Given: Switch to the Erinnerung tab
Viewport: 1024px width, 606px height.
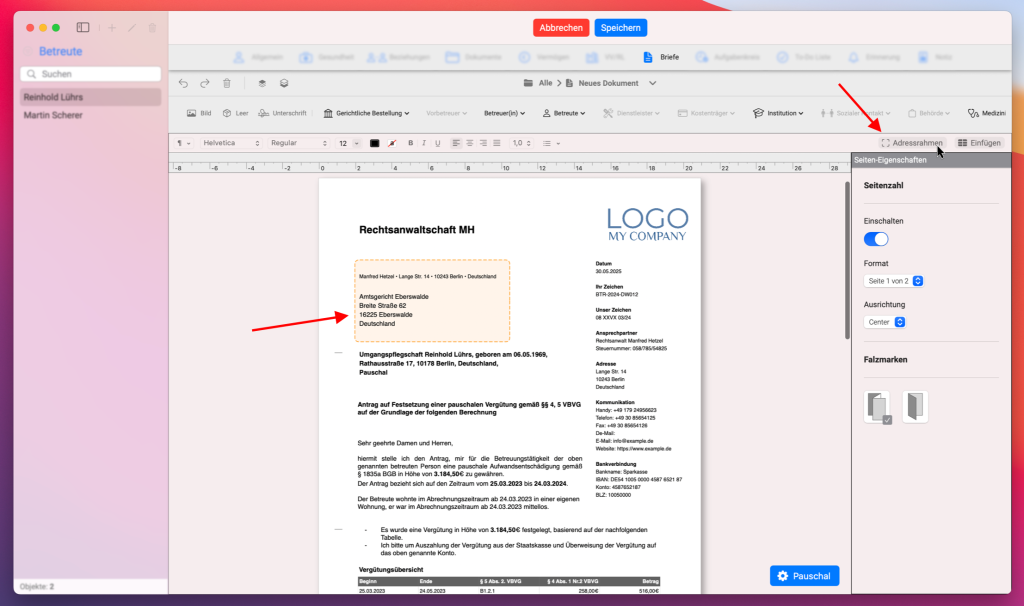Looking at the screenshot, I should 874,57.
